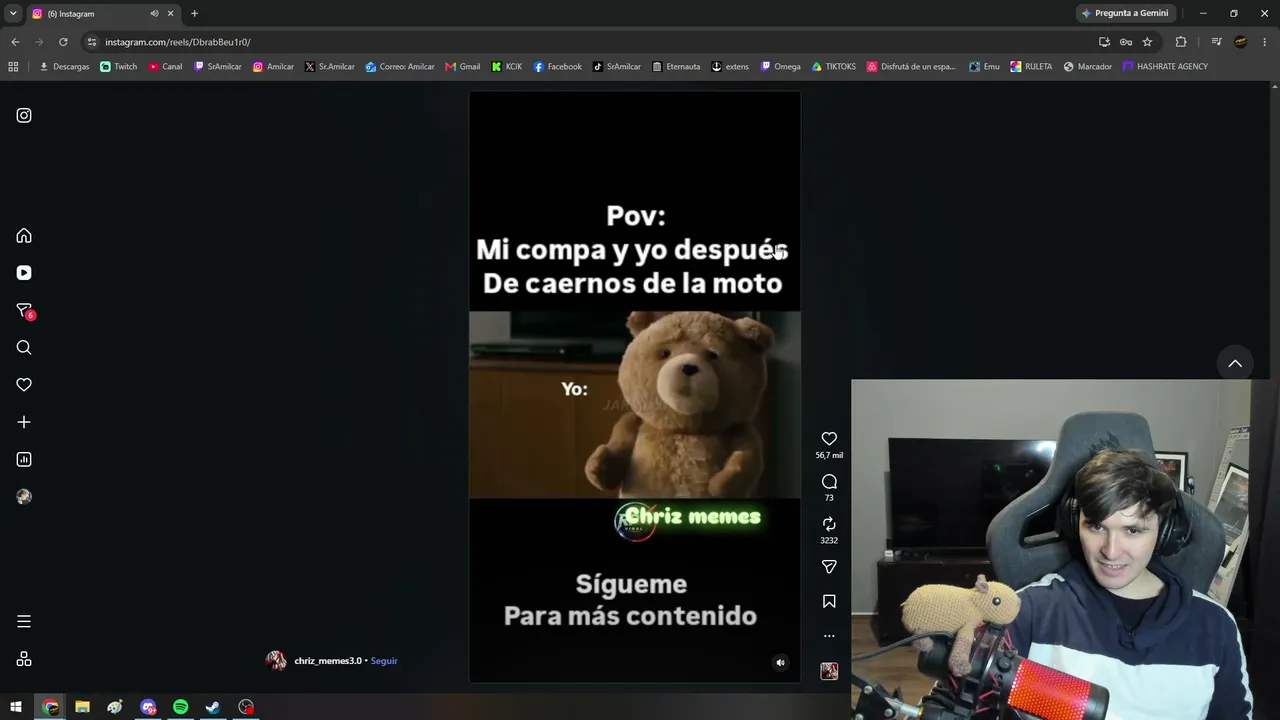Open the KCIK bookmark
Image resolution: width=1280 pixels, height=720 pixels.
click(506, 67)
